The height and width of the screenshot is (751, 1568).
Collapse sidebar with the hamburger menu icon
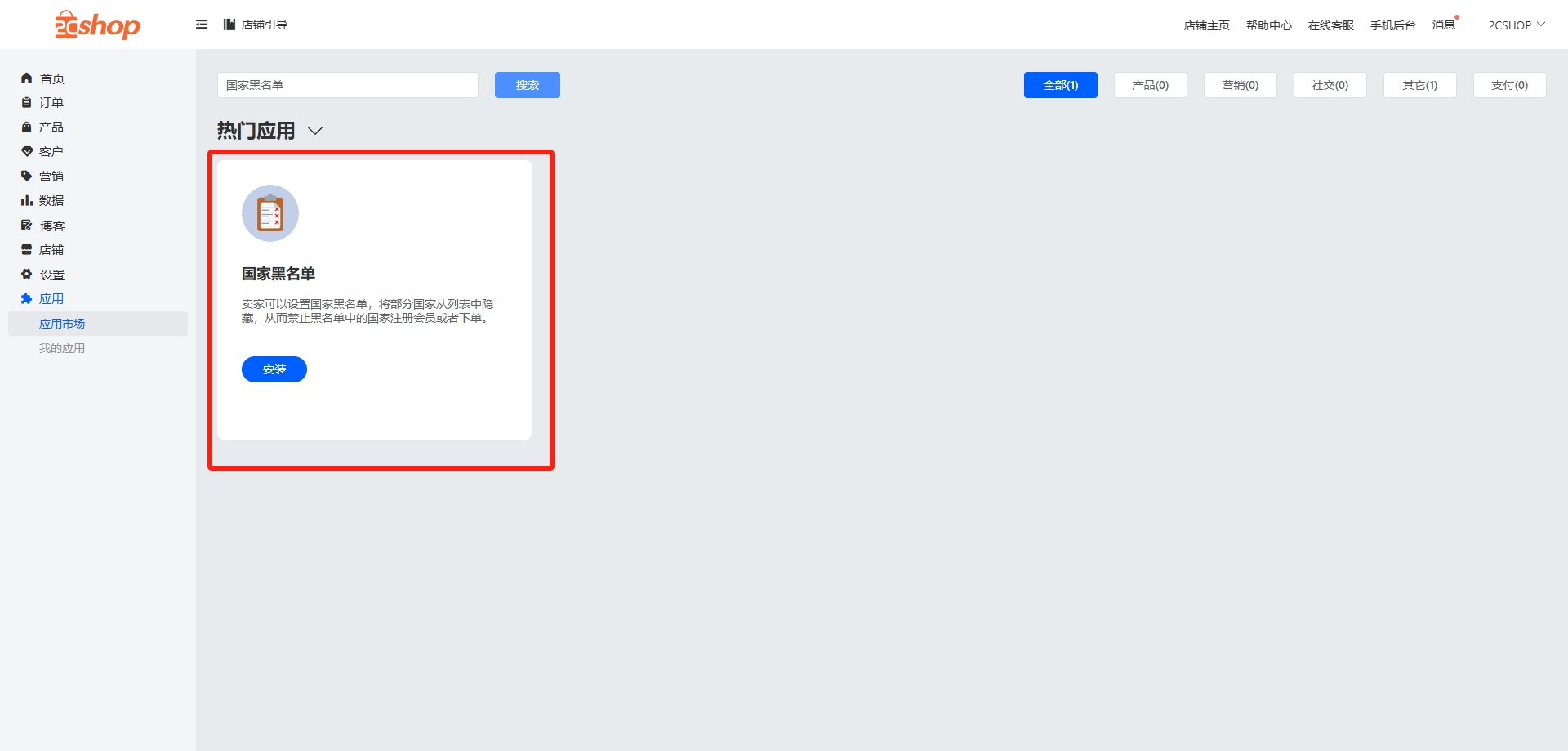tap(202, 25)
